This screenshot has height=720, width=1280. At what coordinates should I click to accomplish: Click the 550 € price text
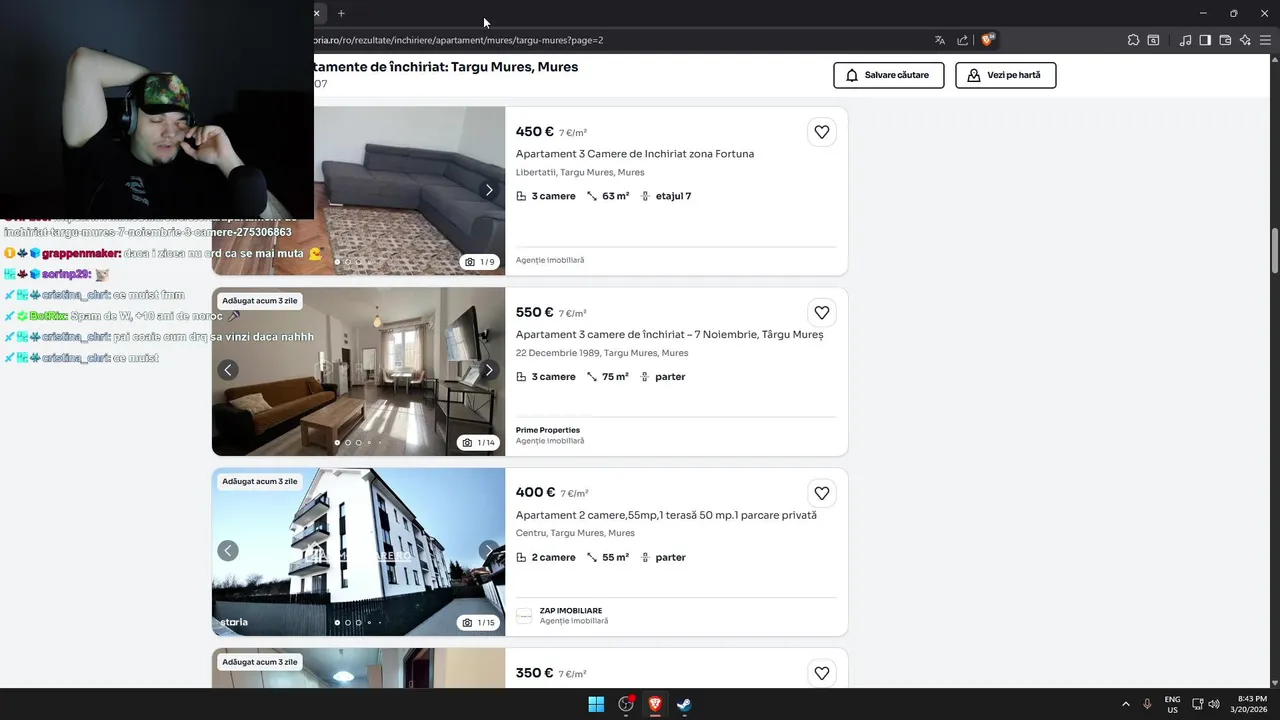coord(535,313)
